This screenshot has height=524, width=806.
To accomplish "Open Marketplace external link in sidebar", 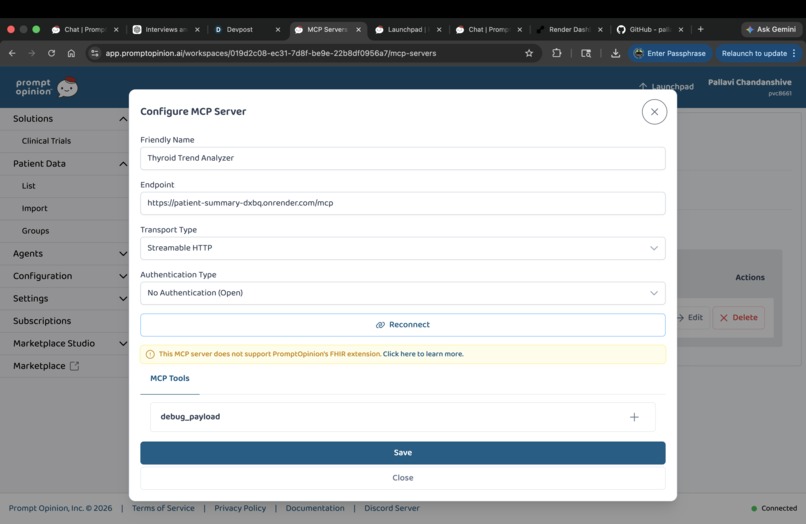I will coord(46,366).
